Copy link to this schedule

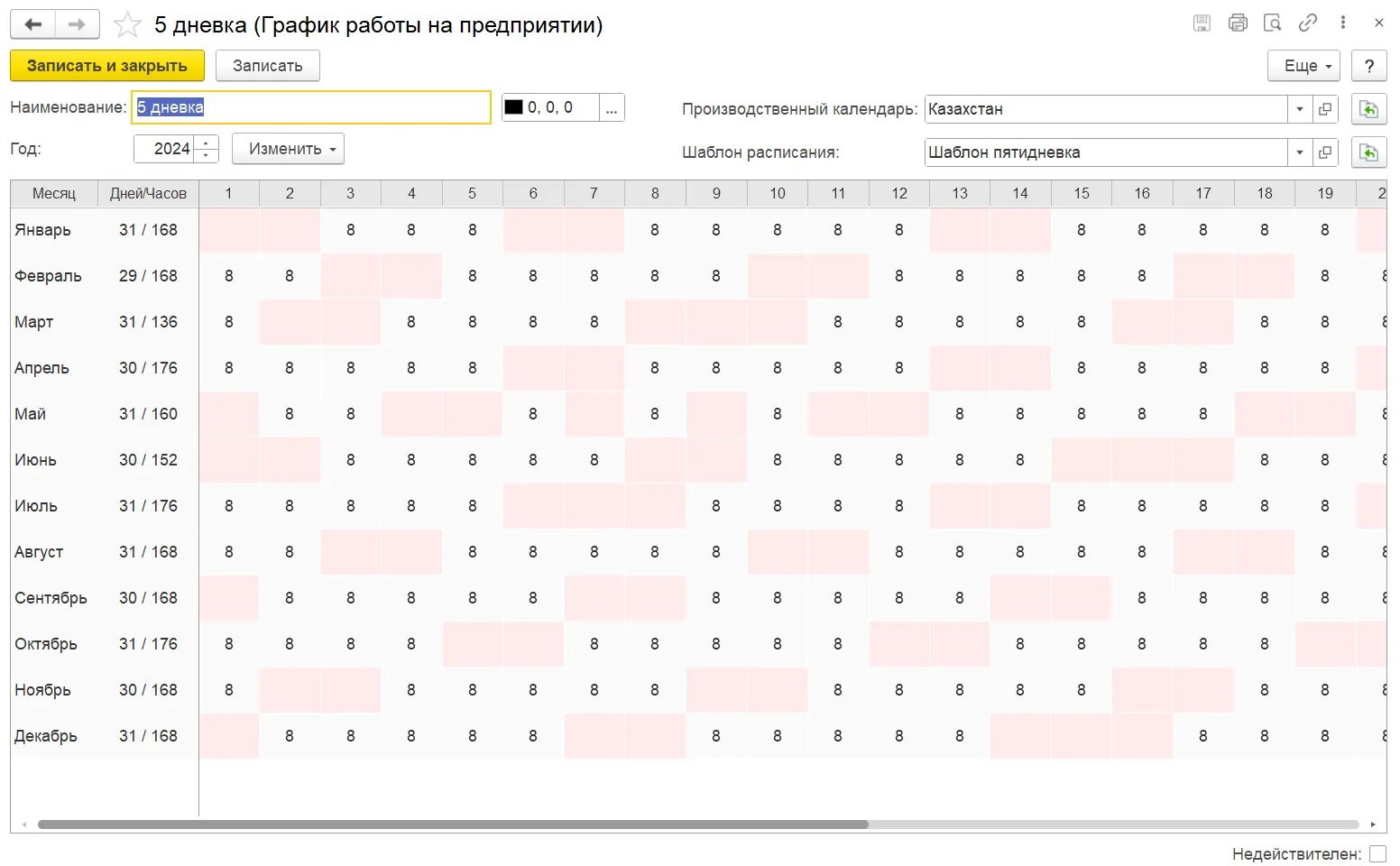(x=1308, y=23)
